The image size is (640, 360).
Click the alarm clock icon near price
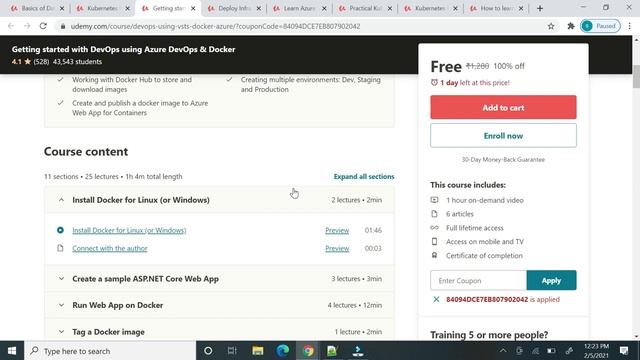point(434,82)
